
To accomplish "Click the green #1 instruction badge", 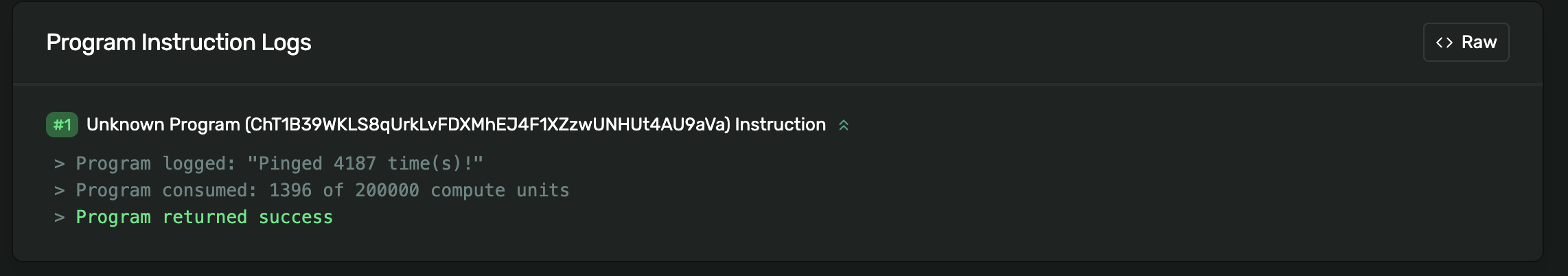I will [62, 125].
